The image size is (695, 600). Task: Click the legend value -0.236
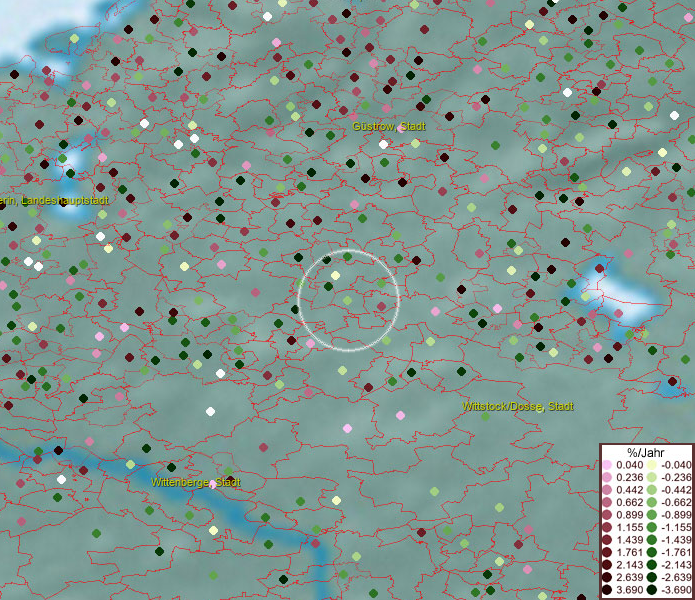676,477
